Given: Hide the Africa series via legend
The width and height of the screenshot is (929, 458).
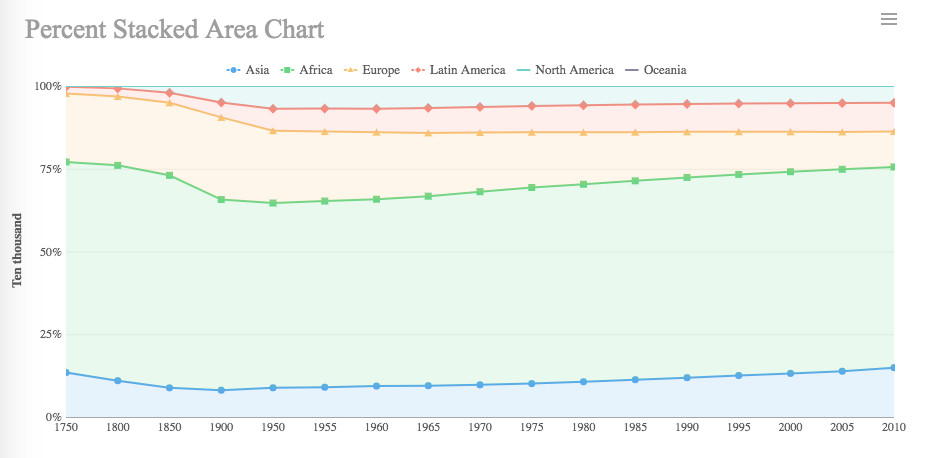Looking at the screenshot, I should 308,70.
